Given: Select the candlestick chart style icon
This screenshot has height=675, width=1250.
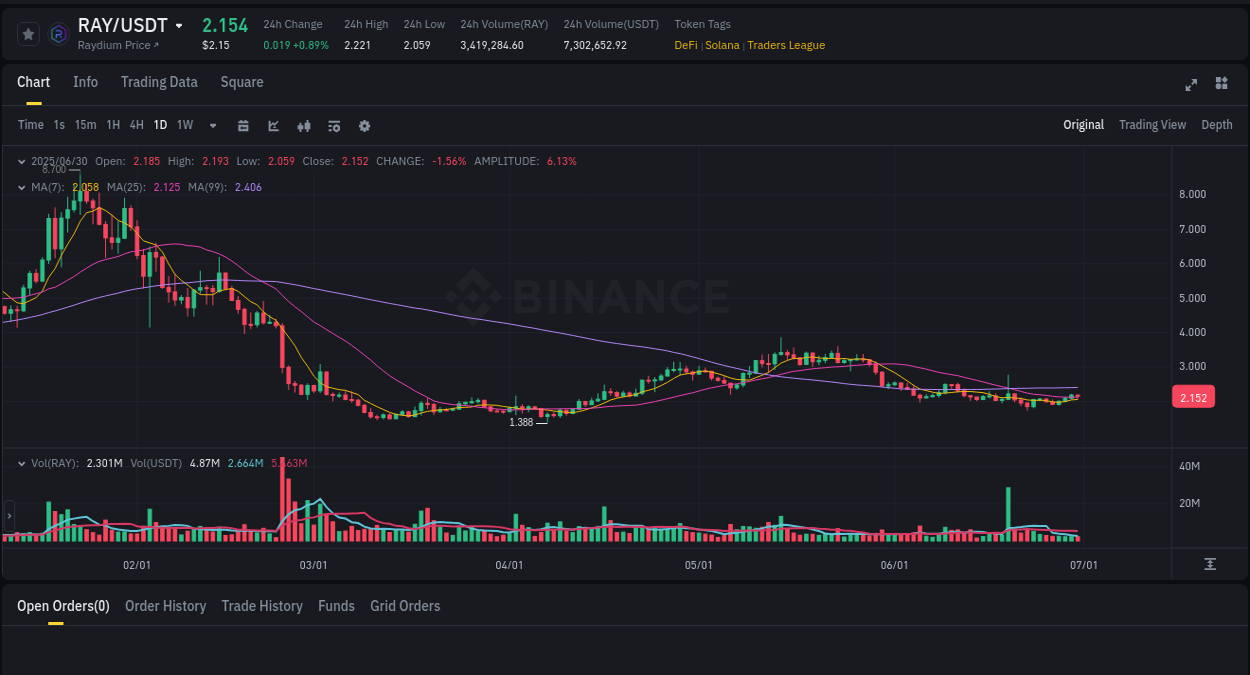Looking at the screenshot, I should pyautogui.click(x=303, y=125).
